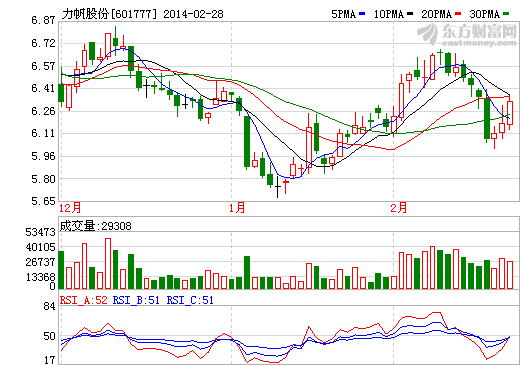Screen dimensions: 520x365
Task: Click the 2月 month marker
Action: click(x=399, y=208)
